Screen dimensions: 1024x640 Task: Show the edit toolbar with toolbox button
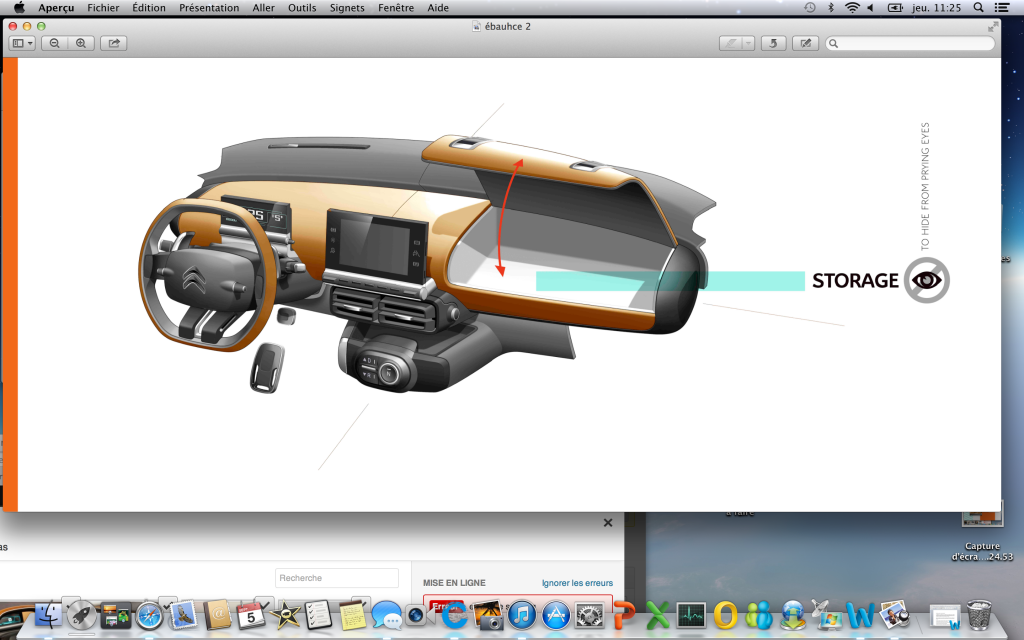[804, 43]
